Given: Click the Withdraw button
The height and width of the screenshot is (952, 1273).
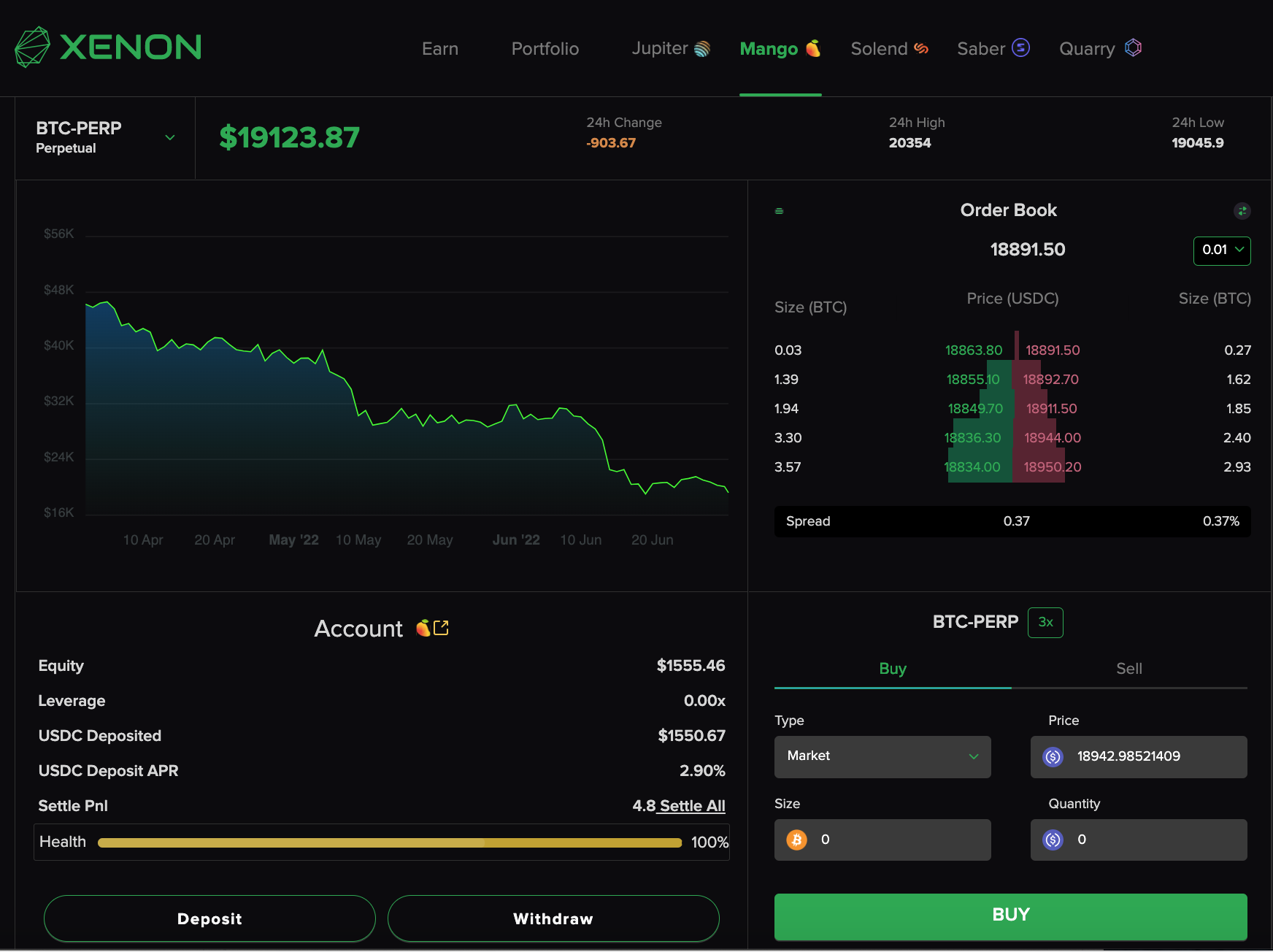Looking at the screenshot, I should click(x=553, y=918).
